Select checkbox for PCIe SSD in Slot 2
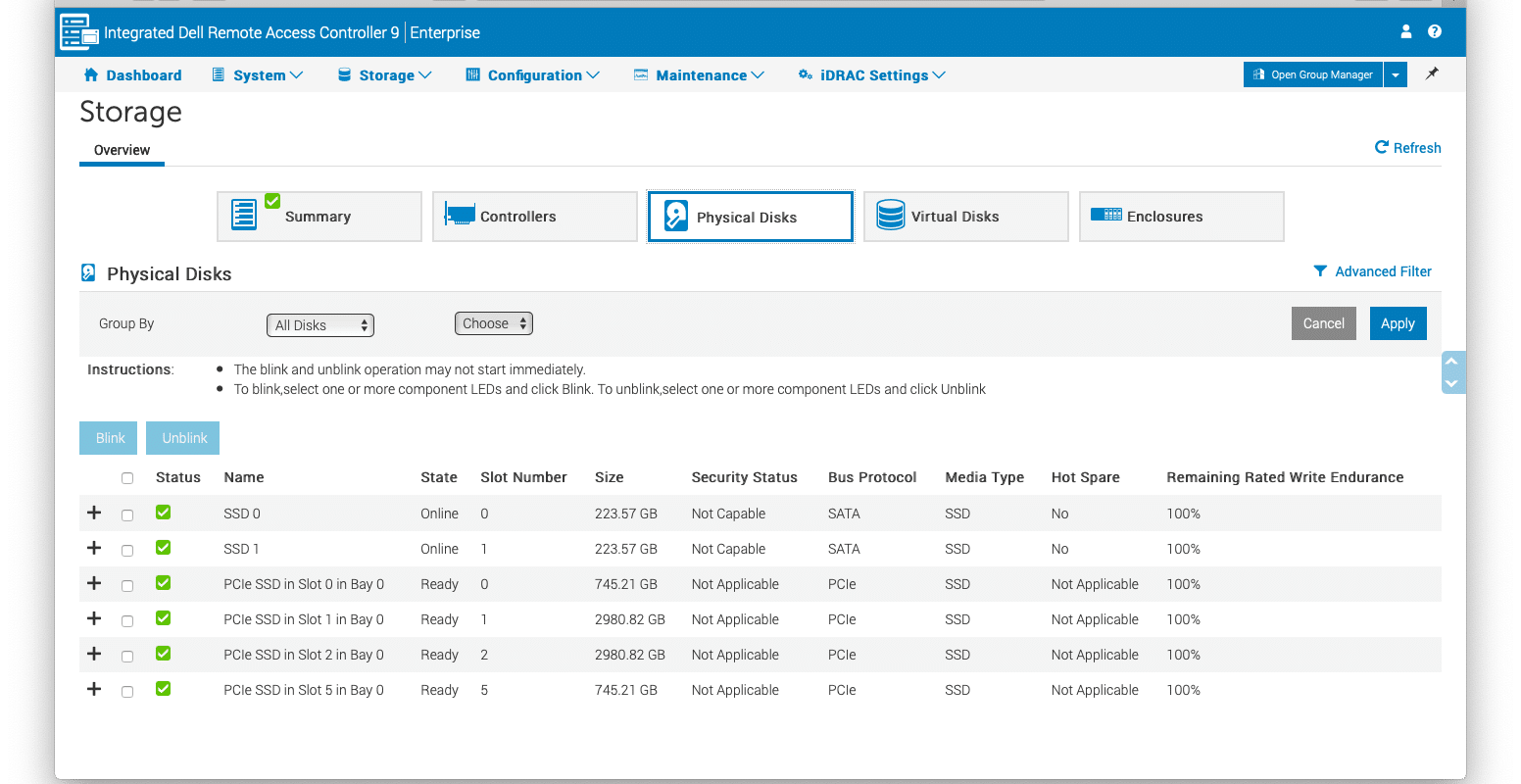This screenshot has width=1521, height=784. [127, 656]
